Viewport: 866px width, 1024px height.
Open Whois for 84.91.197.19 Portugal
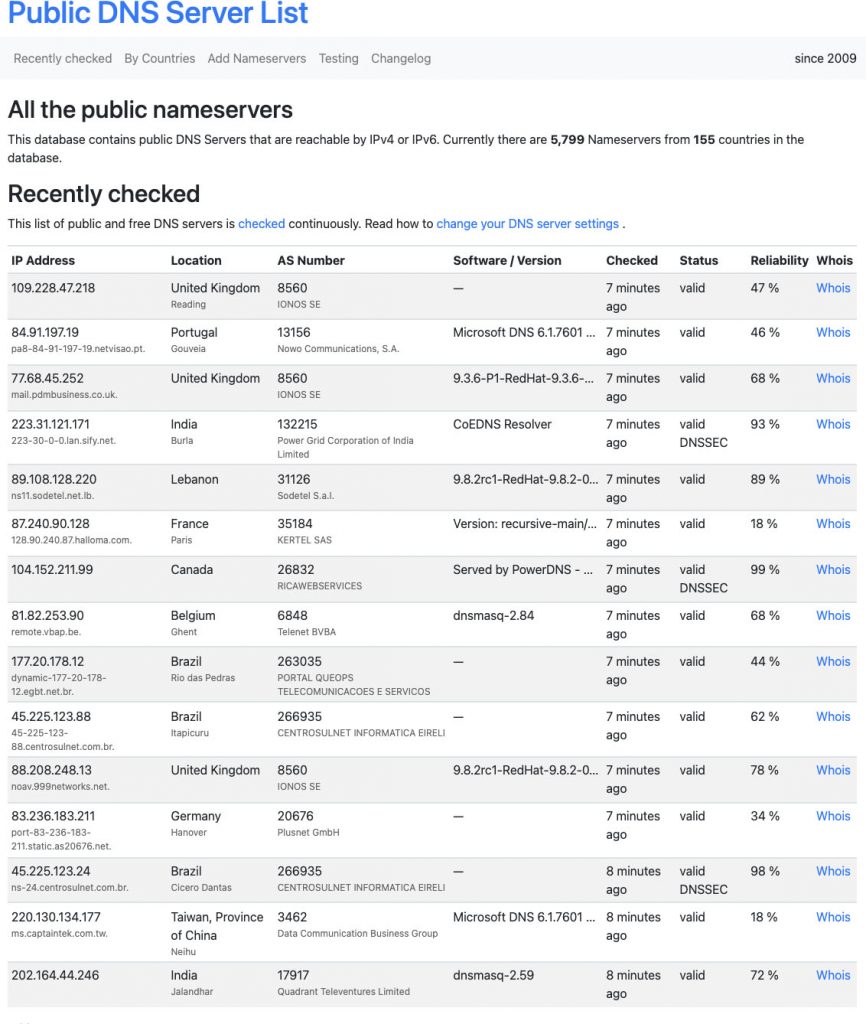(833, 333)
